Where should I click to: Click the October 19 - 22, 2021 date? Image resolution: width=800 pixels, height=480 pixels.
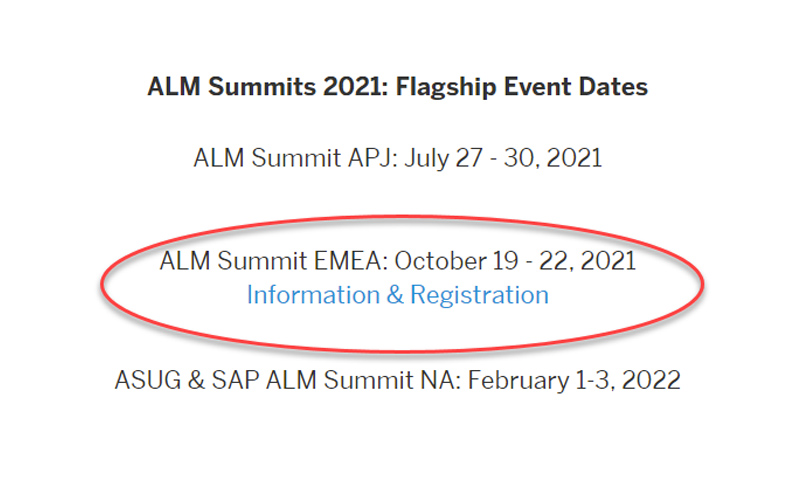(x=515, y=261)
